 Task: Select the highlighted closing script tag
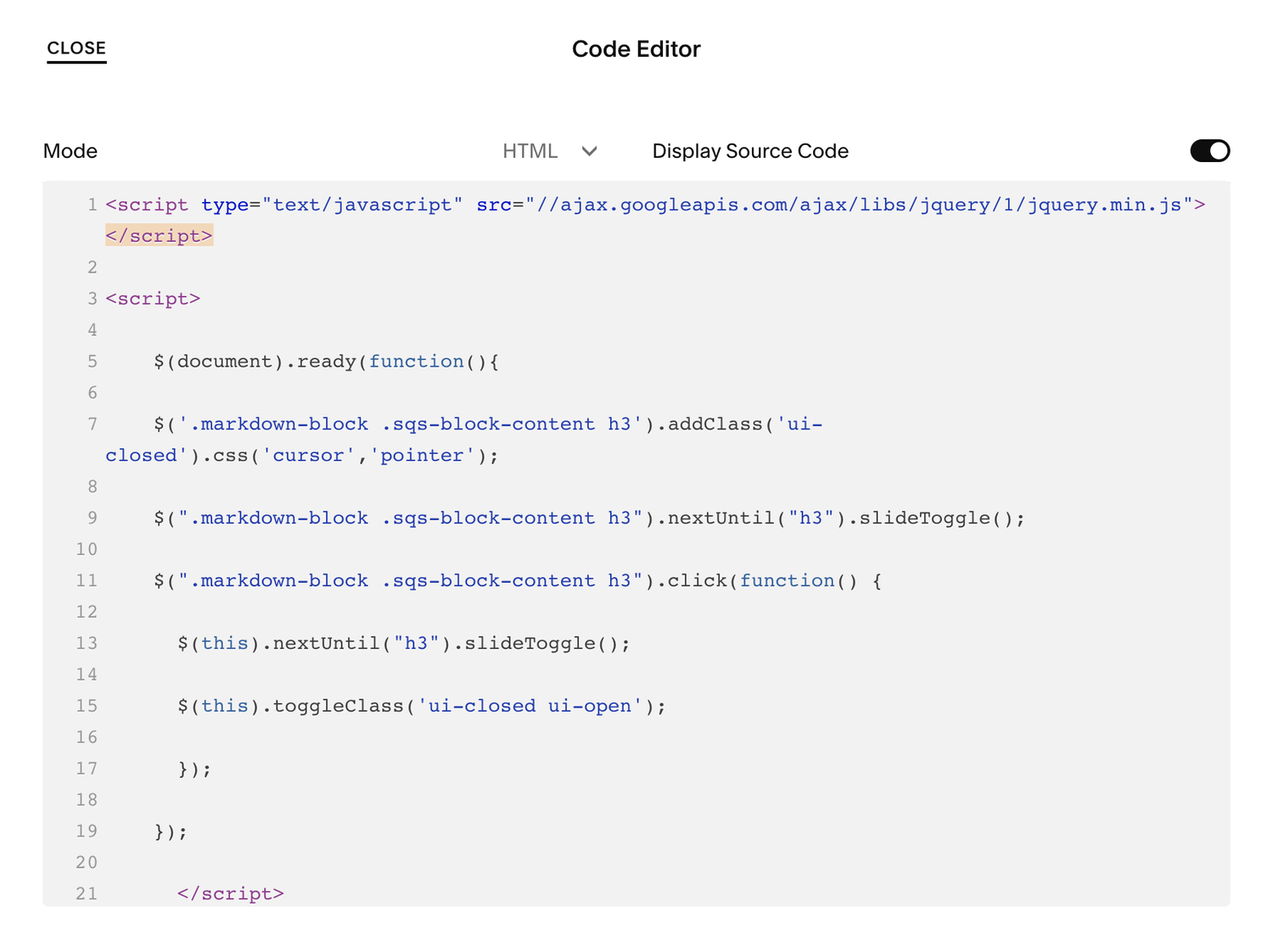(x=159, y=236)
